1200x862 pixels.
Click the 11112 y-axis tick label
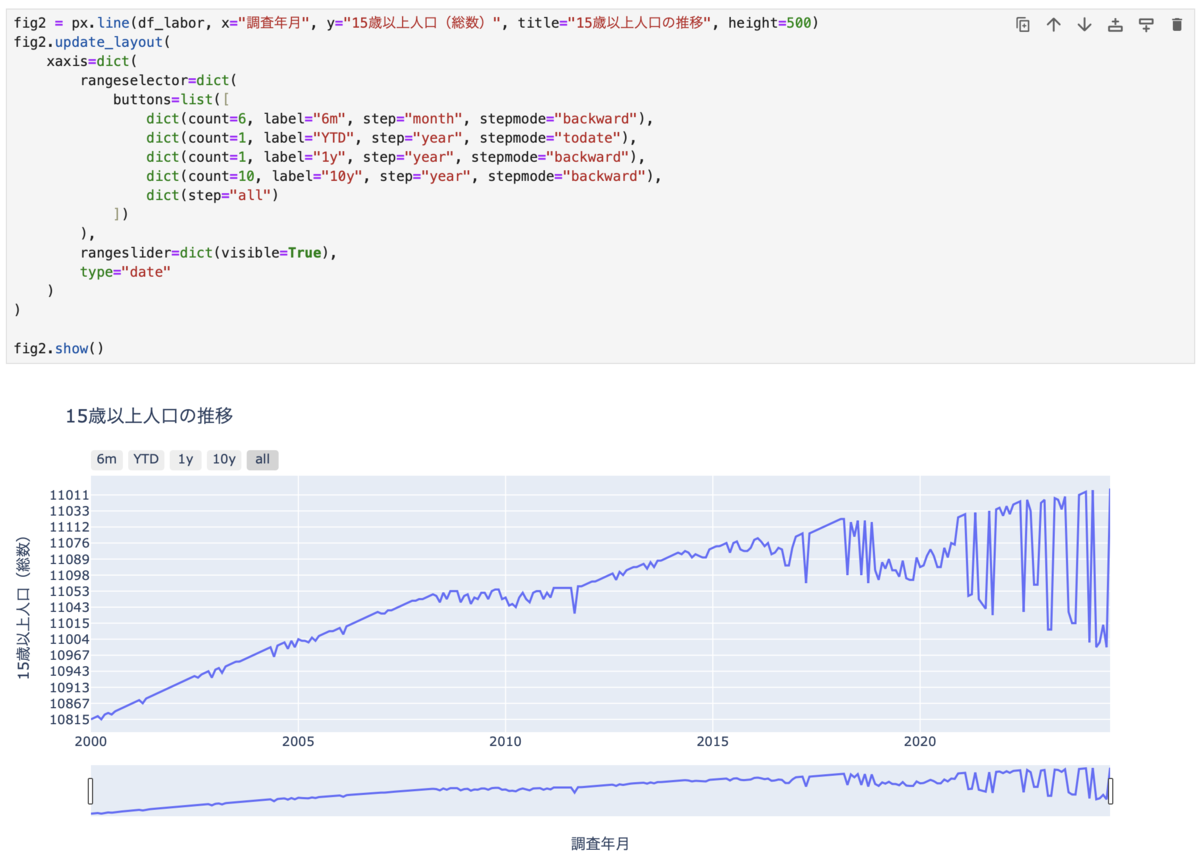(69, 527)
